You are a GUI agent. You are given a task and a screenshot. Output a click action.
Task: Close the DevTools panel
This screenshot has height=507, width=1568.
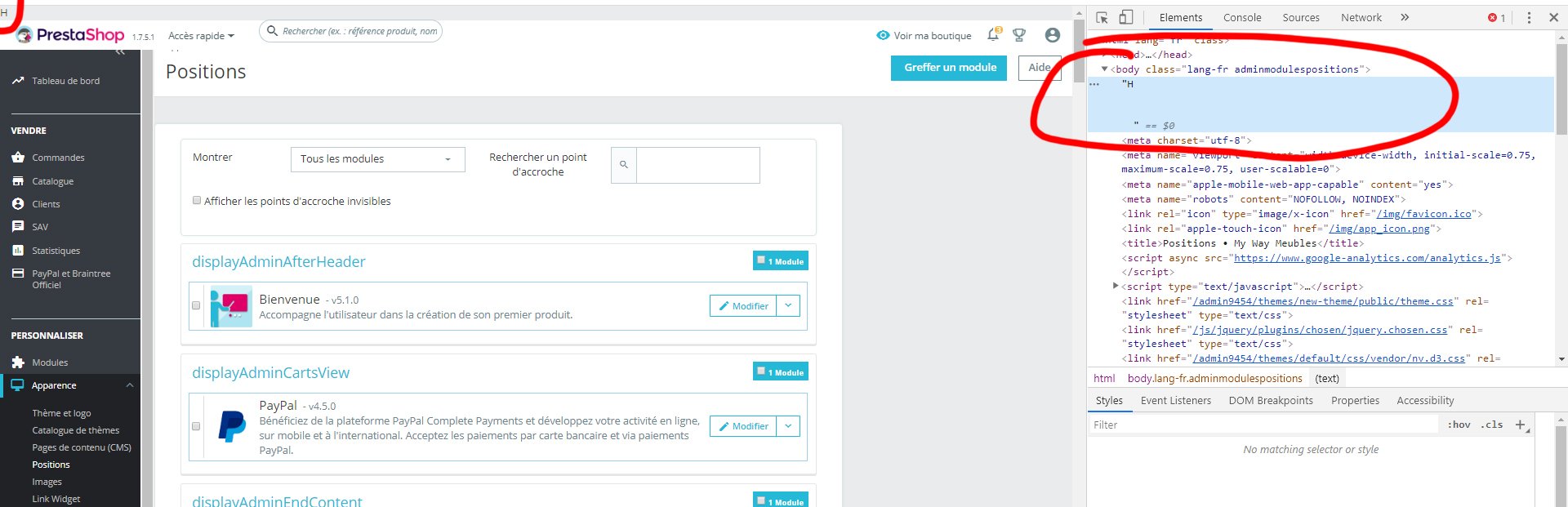pyautogui.click(x=1554, y=17)
